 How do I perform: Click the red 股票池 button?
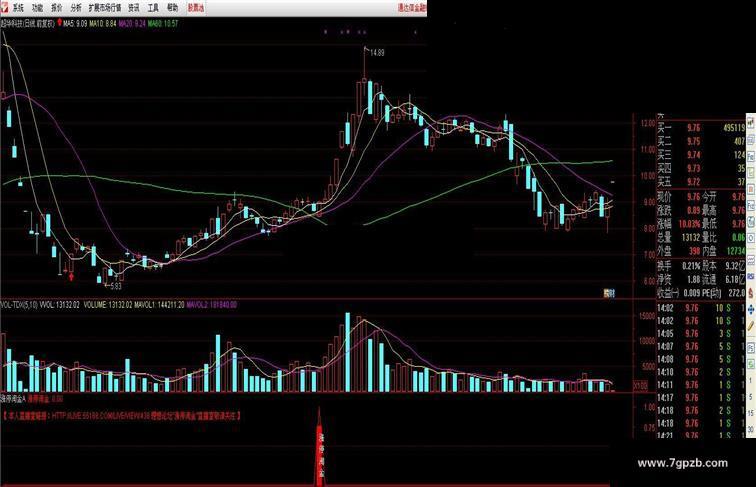[196, 8]
